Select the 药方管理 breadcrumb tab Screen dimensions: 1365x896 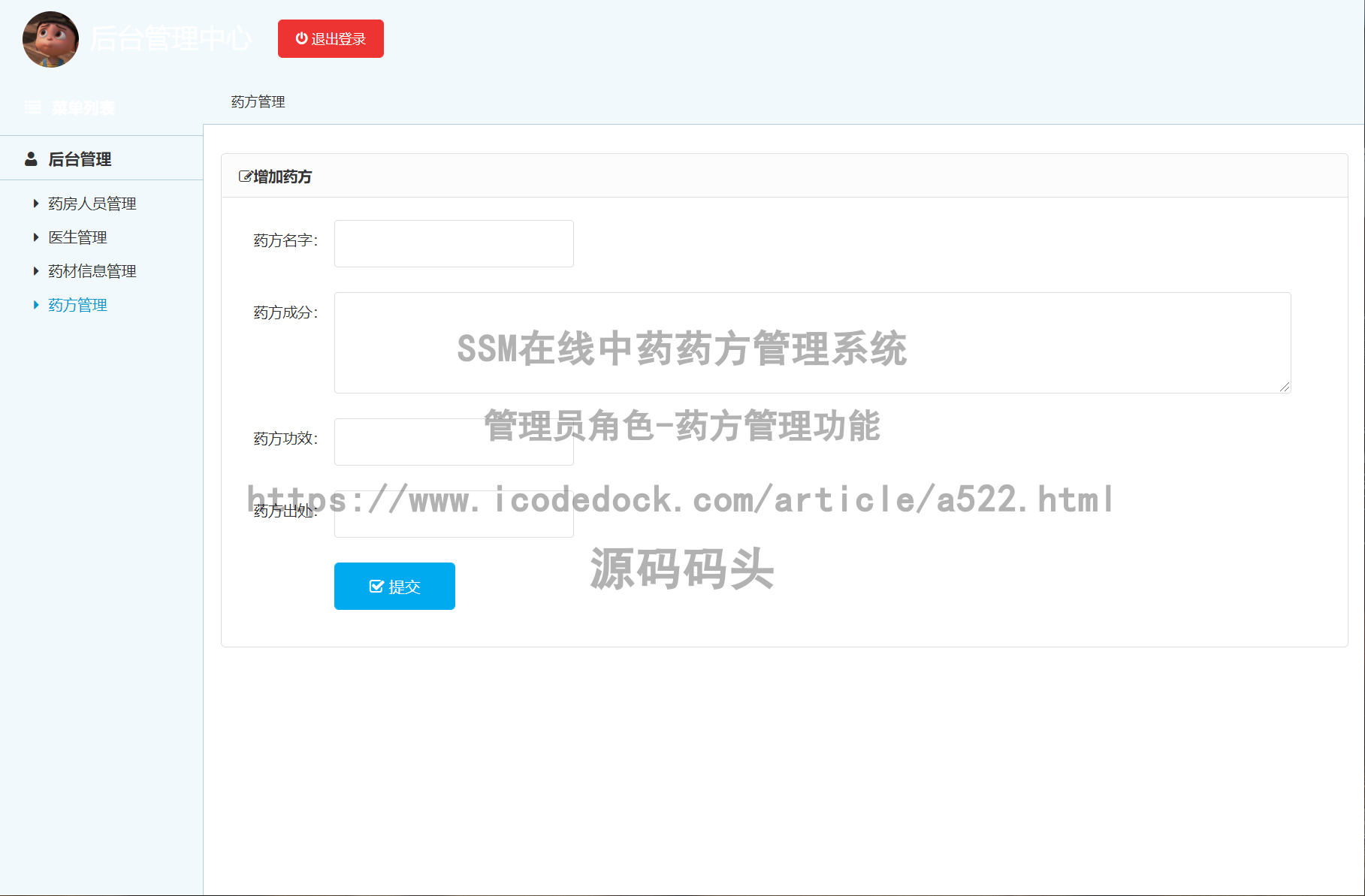click(257, 101)
